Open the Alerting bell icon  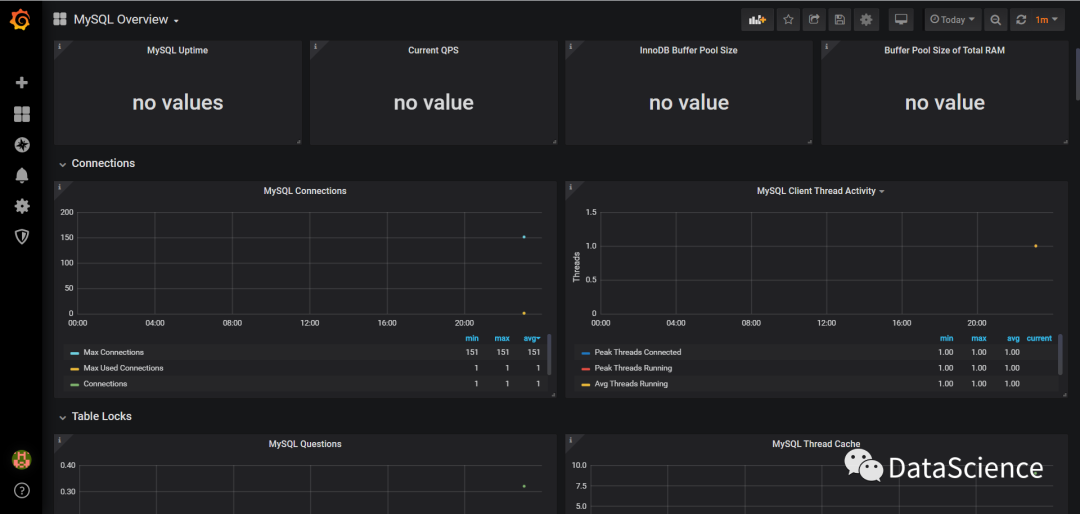point(22,175)
